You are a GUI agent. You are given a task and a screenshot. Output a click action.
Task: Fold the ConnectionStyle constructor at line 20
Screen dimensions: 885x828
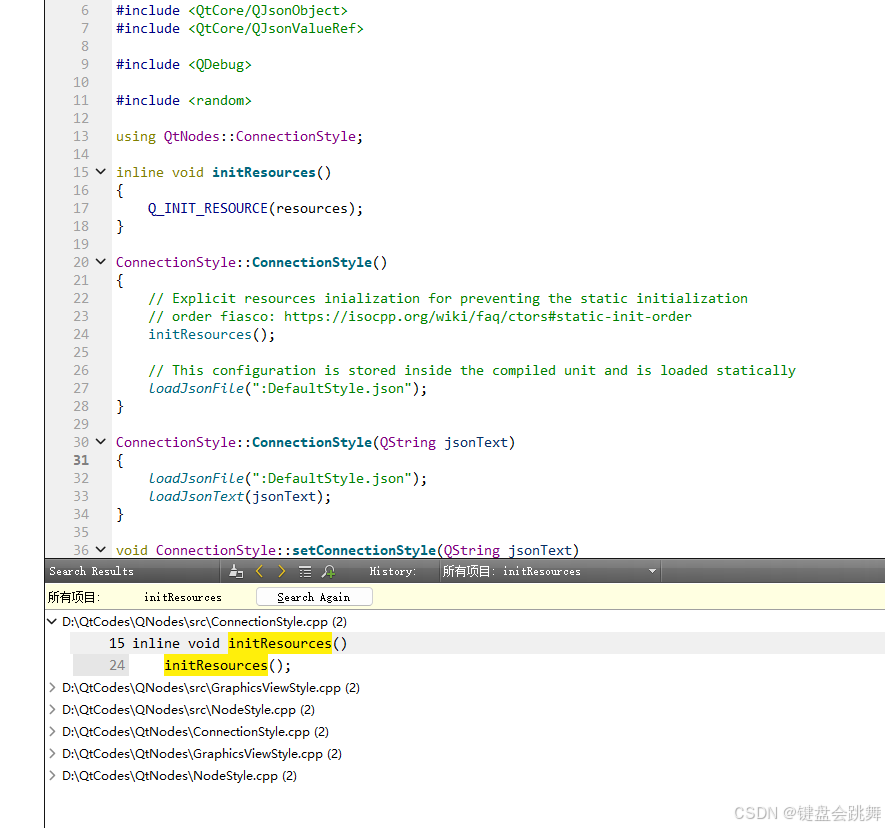pyautogui.click(x=101, y=262)
